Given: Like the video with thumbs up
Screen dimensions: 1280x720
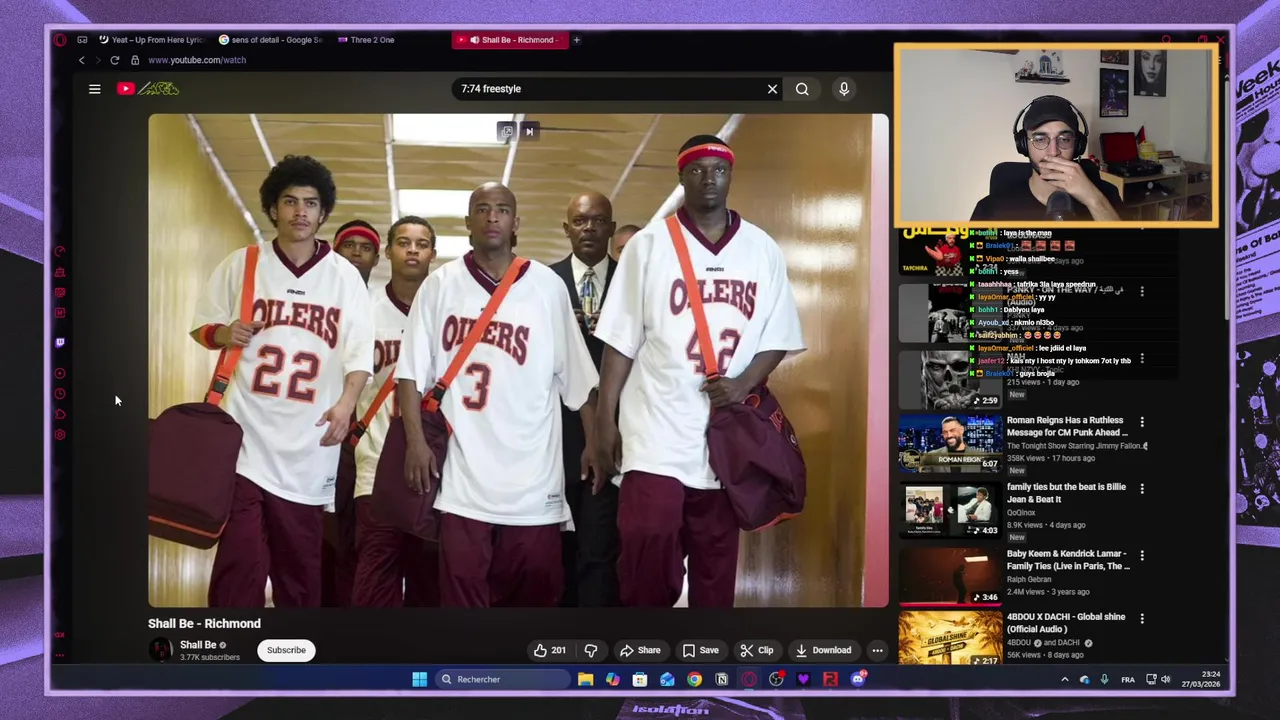Looking at the screenshot, I should click(x=549, y=650).
